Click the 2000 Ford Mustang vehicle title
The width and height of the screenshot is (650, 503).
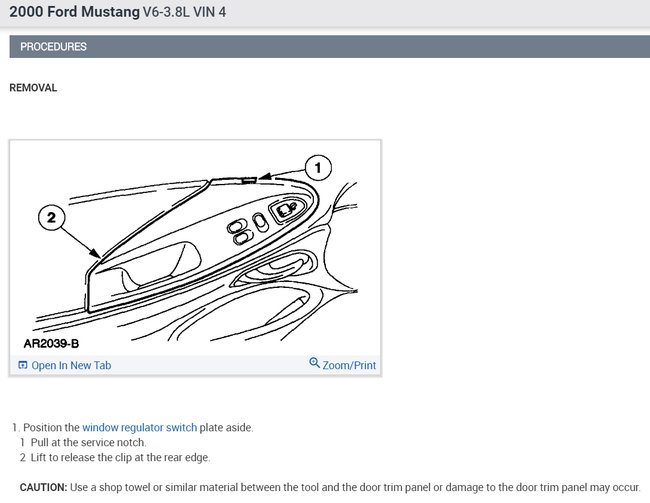(74, 12)
